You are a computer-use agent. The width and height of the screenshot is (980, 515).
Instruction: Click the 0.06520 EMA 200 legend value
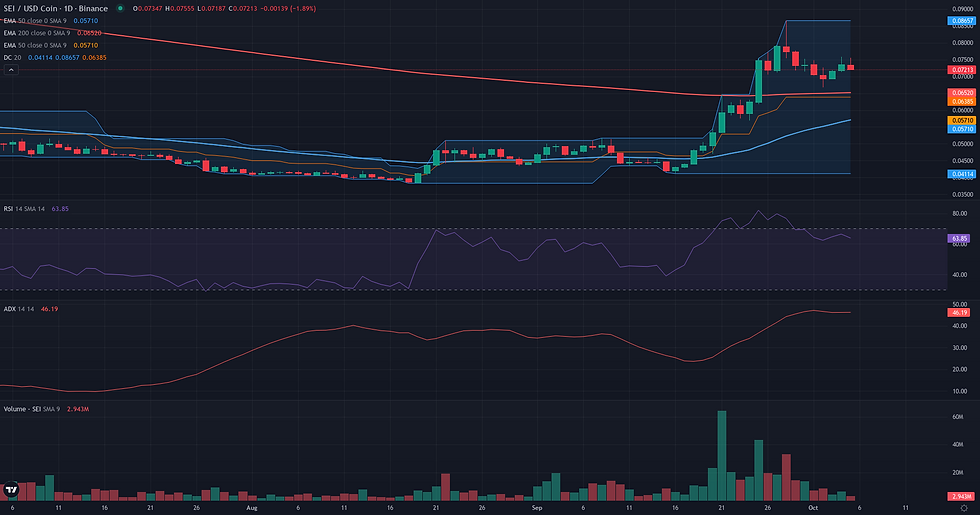tap(89, 33)
